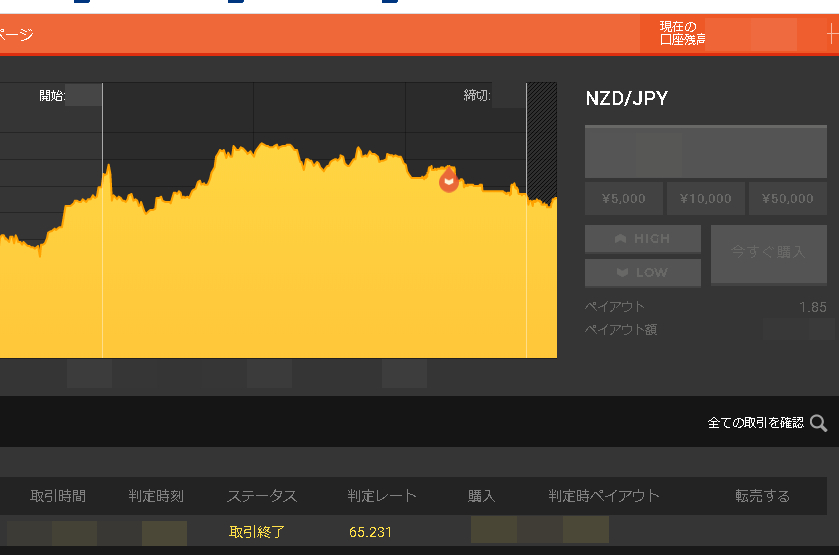Select the ¥50,000 amount button
The height and width of the screenshot is (555, 839).
tap(788, 199)
